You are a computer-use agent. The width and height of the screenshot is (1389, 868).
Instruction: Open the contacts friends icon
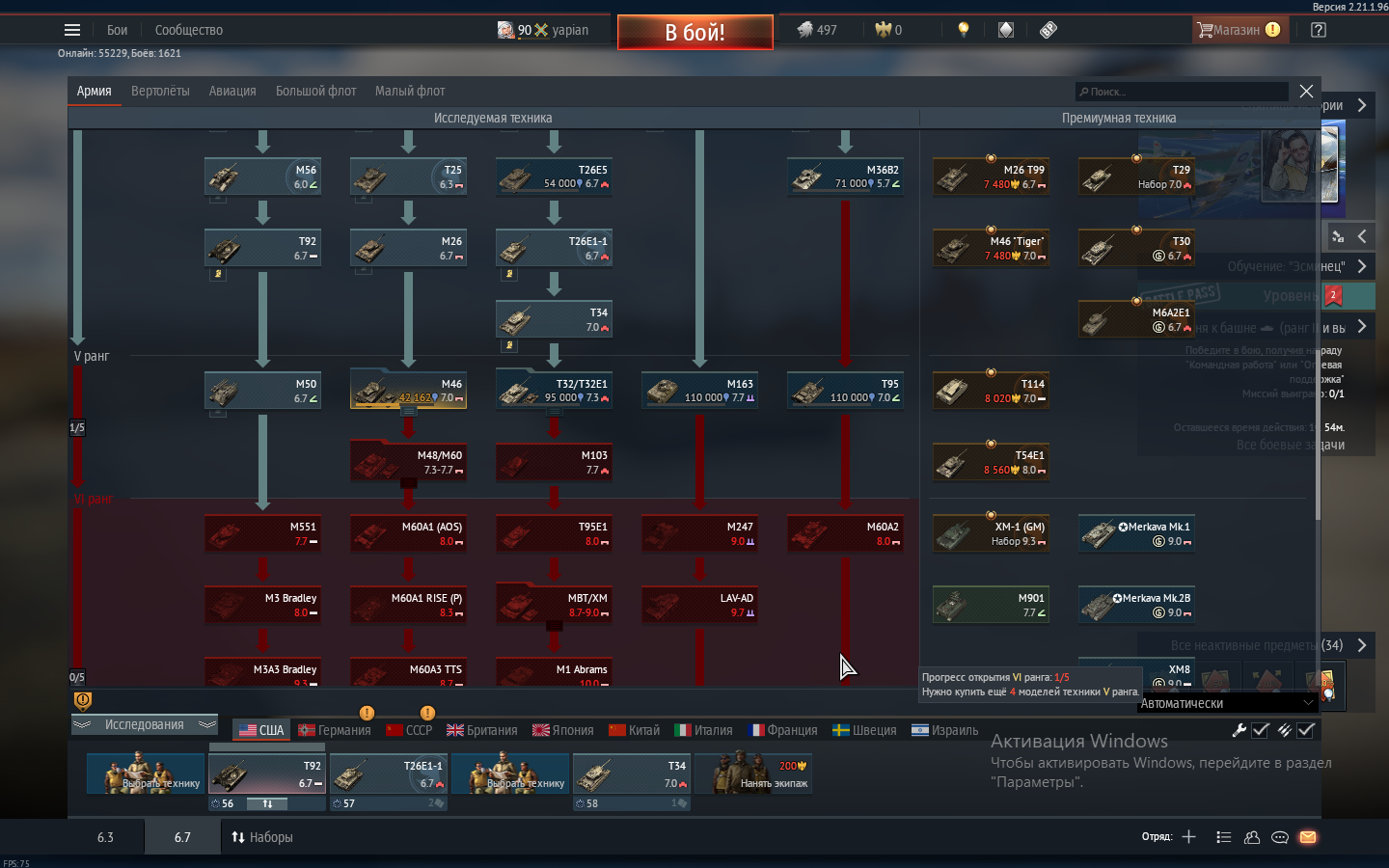tap(1252, 837)
